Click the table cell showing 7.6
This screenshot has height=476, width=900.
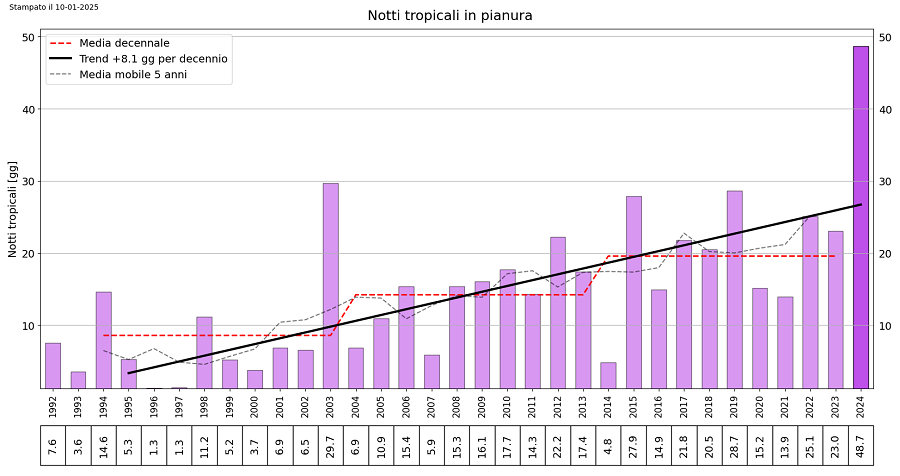pyautogui.click(x=53, y=445)
